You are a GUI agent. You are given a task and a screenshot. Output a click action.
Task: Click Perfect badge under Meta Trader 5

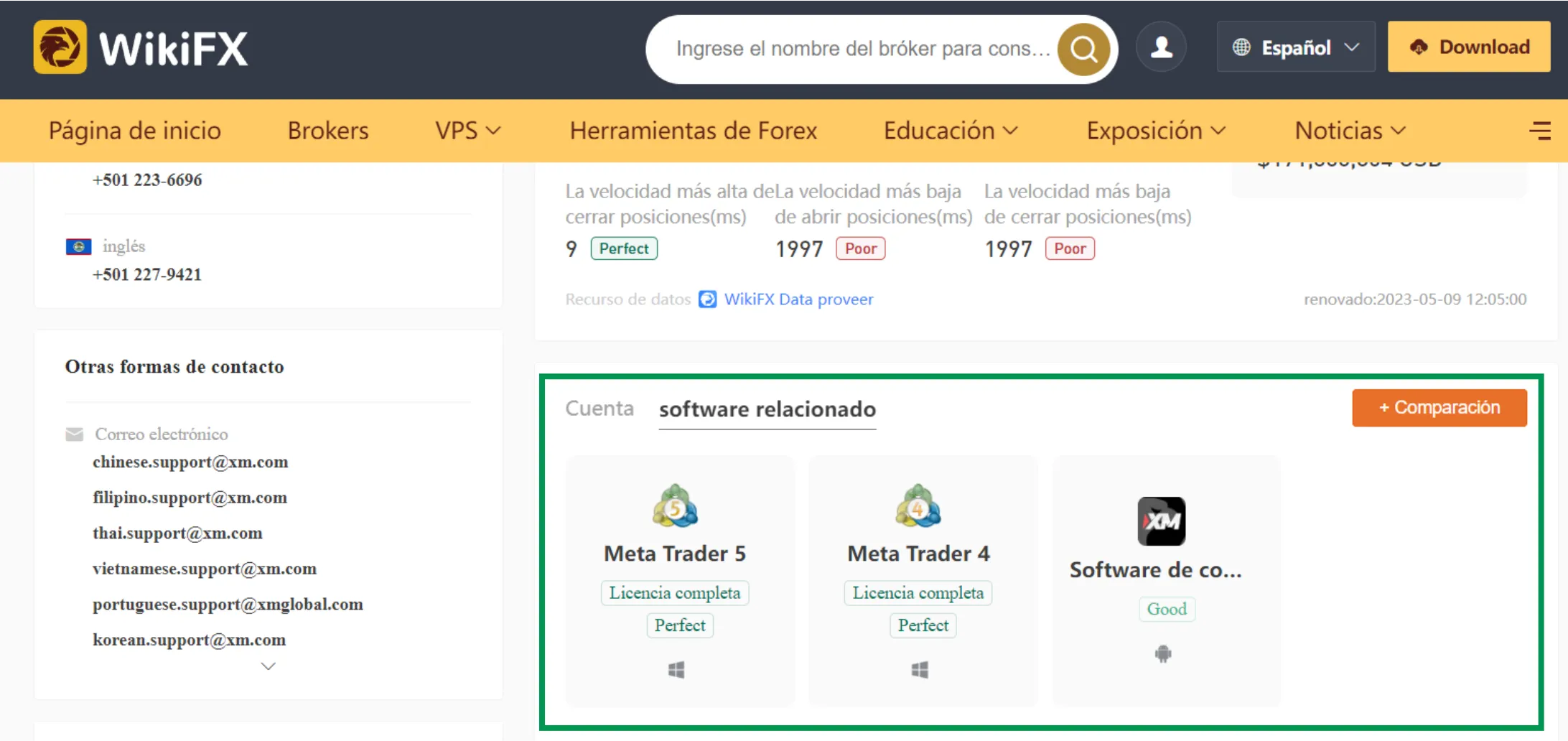(680, 625)
